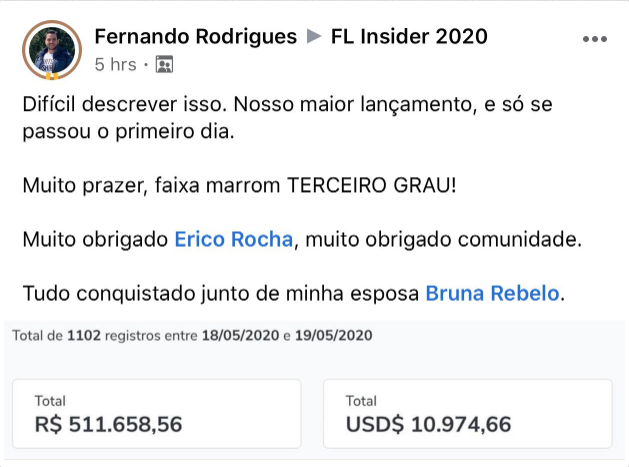The image size is (629, 467).
Task: Click the 19/05/2020 end date
Action: (x=334, y=335)
